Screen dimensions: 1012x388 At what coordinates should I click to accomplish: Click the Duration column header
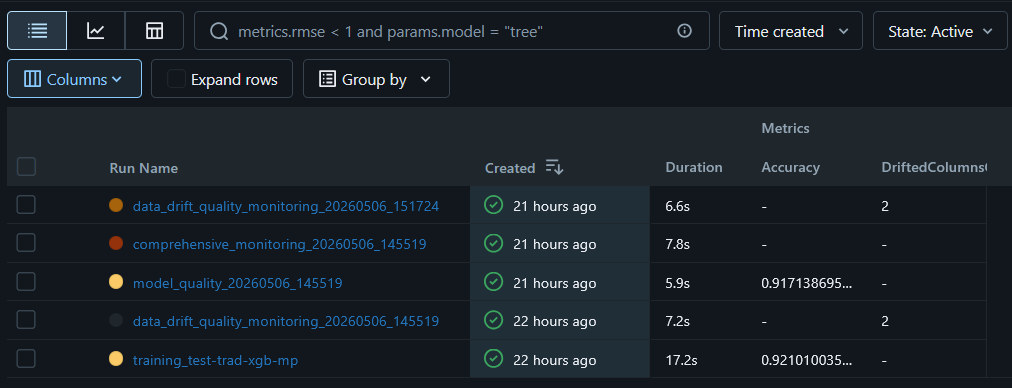tap(694, 167)
